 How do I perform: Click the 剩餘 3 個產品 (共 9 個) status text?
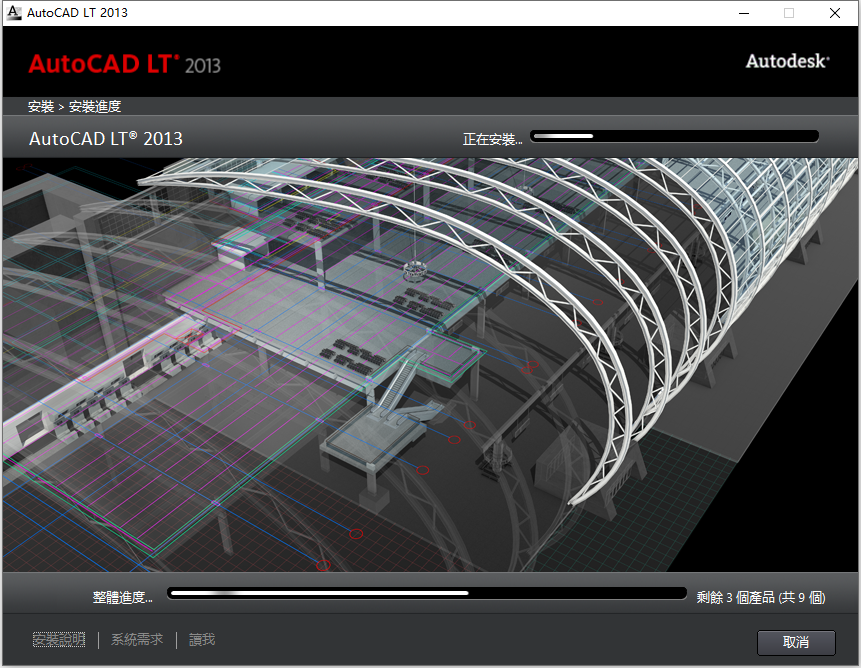click(761, 597)
